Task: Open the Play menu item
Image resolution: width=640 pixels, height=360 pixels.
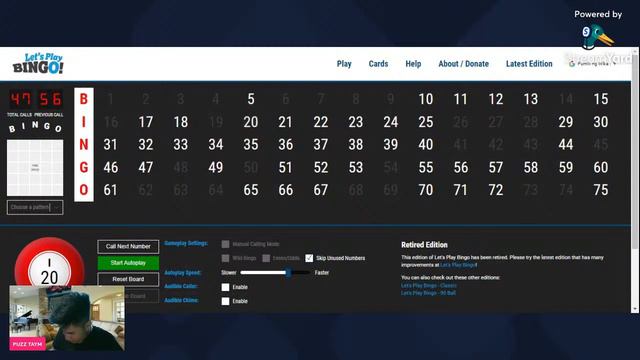Action: (344, 64)
